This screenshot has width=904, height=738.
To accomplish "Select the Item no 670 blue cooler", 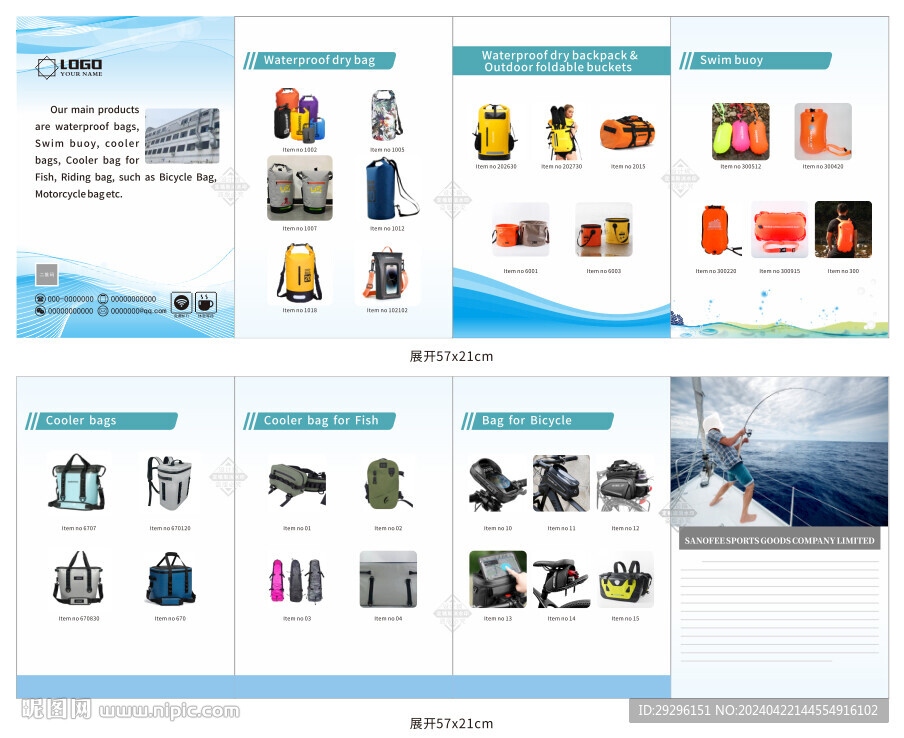I will pyautogui.click(x=170, y=579).
